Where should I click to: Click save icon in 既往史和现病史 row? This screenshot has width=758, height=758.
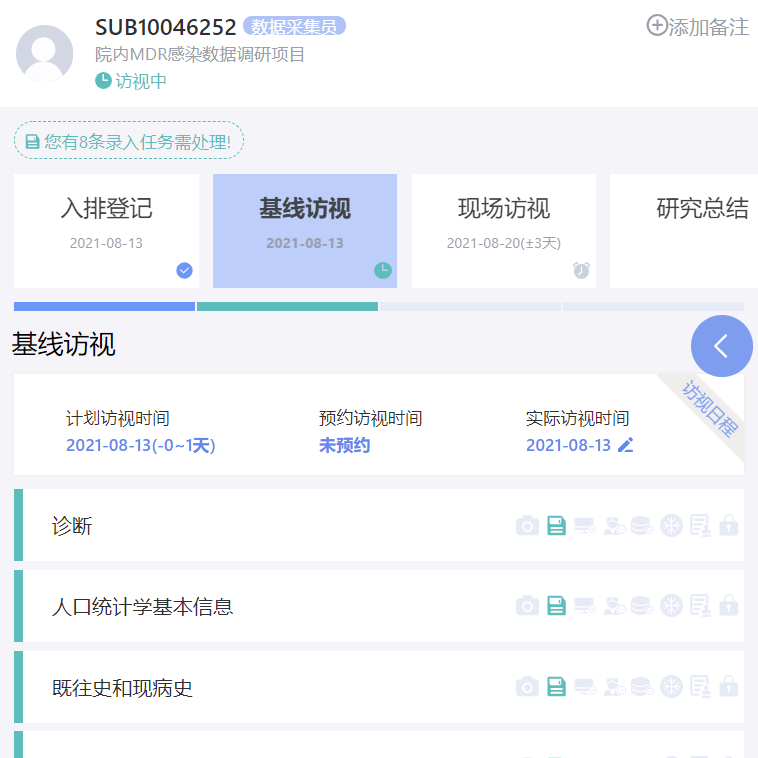[x=556, y=687]
